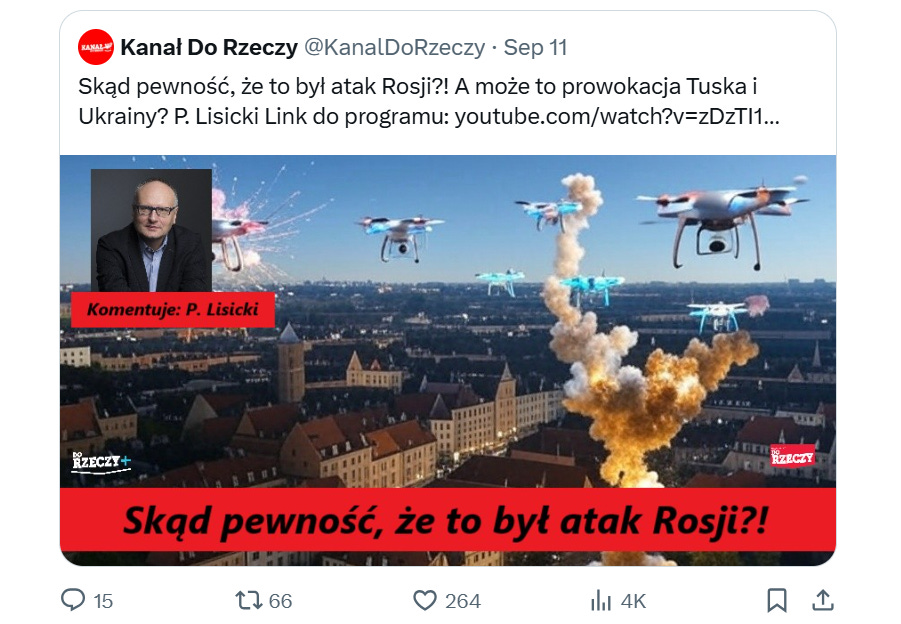Share the tweet via upload arrow icon
The image size is (901, 624).
(x=823, y=600)
